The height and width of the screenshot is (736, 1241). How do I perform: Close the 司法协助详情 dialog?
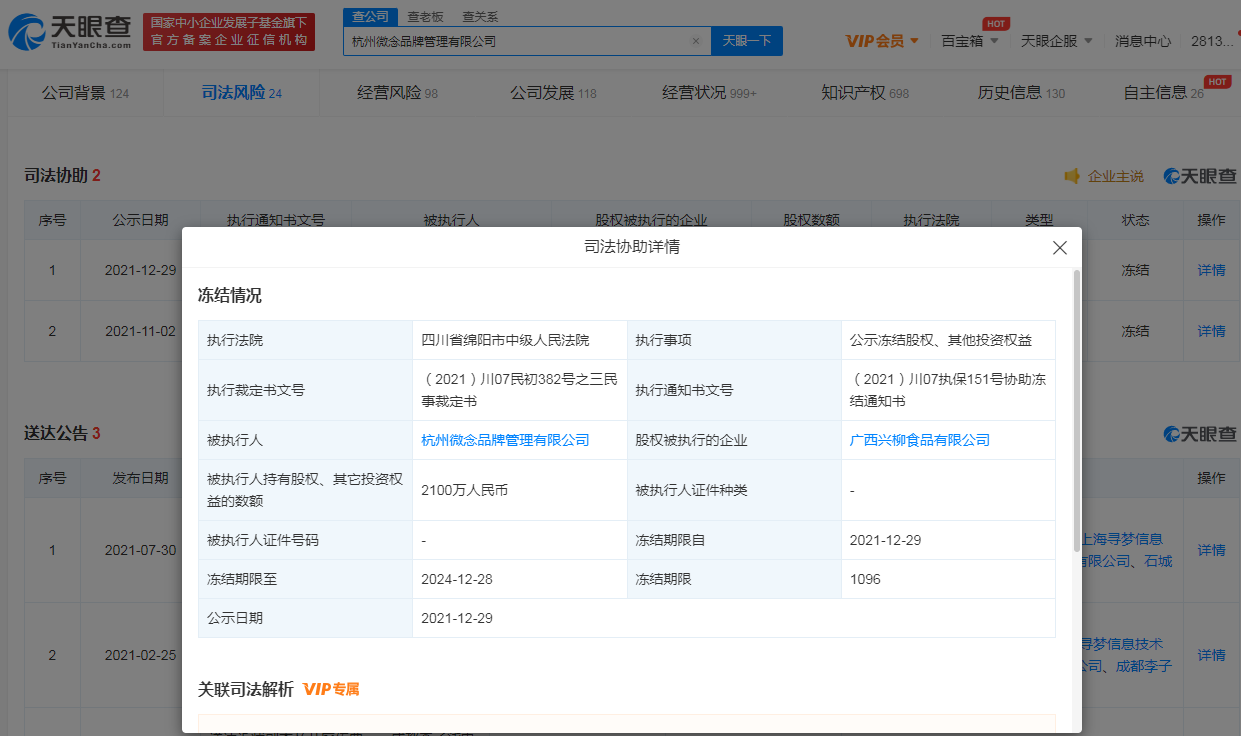[x=1060, y=248]
